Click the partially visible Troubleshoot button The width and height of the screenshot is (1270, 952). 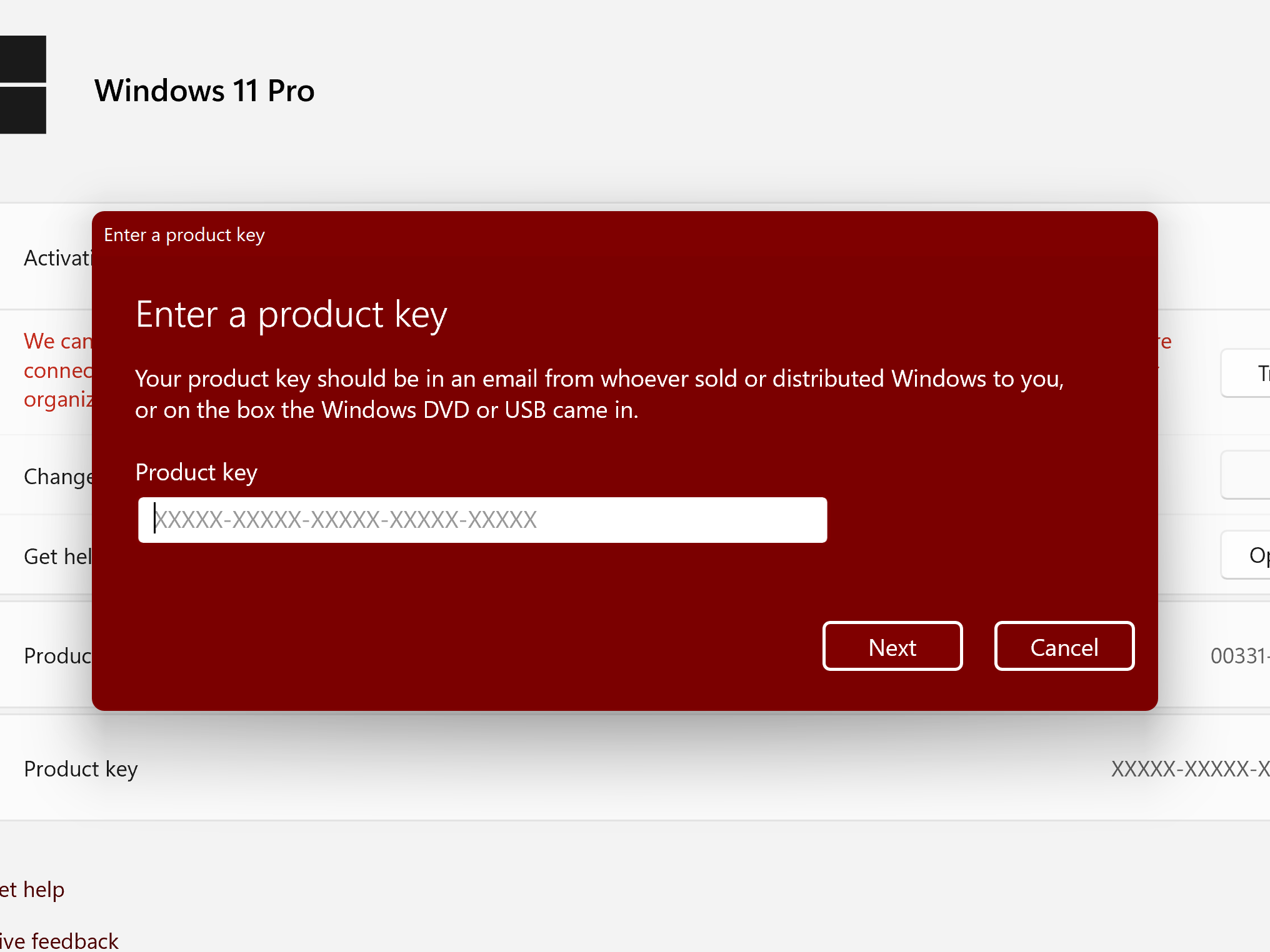pyautogui.click(x=1246, y=373)
